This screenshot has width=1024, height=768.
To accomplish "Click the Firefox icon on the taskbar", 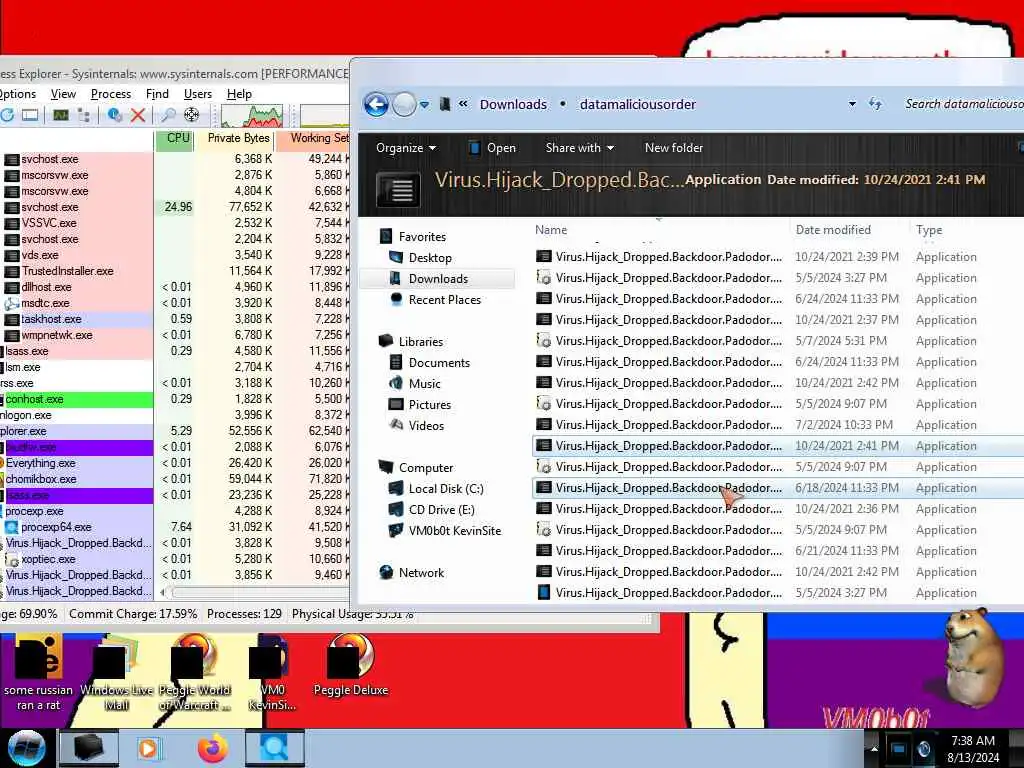I will 213,748.
